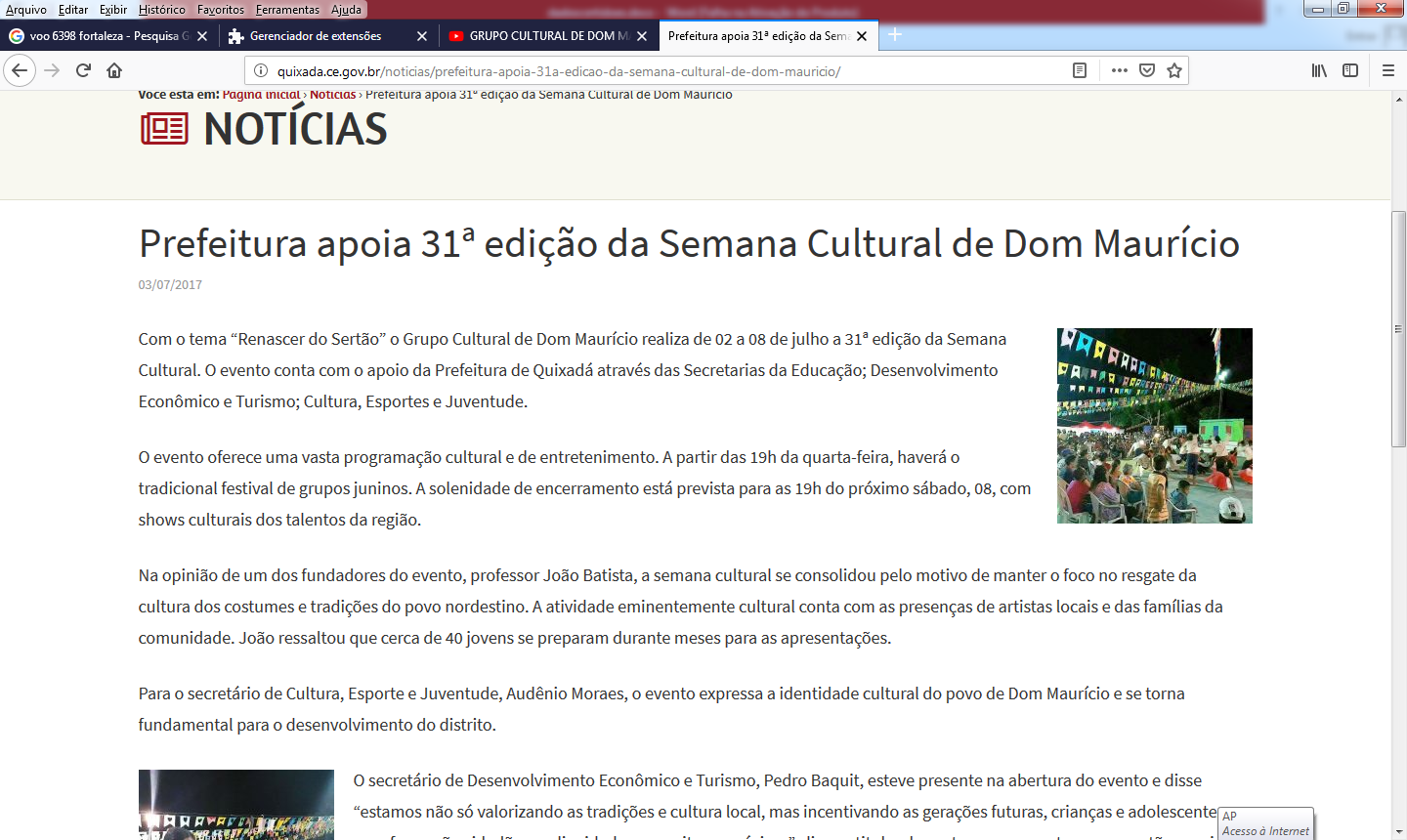Open page actions three-dot menu
This screenshot has height=840, width=1407.
click(x=1119, y=70)
